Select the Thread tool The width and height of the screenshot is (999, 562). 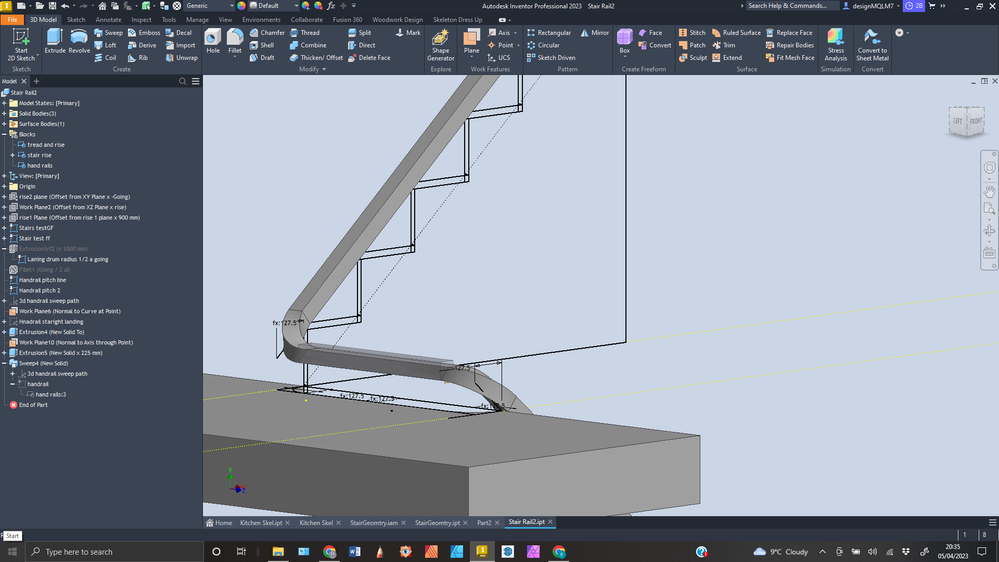[305, 32]
